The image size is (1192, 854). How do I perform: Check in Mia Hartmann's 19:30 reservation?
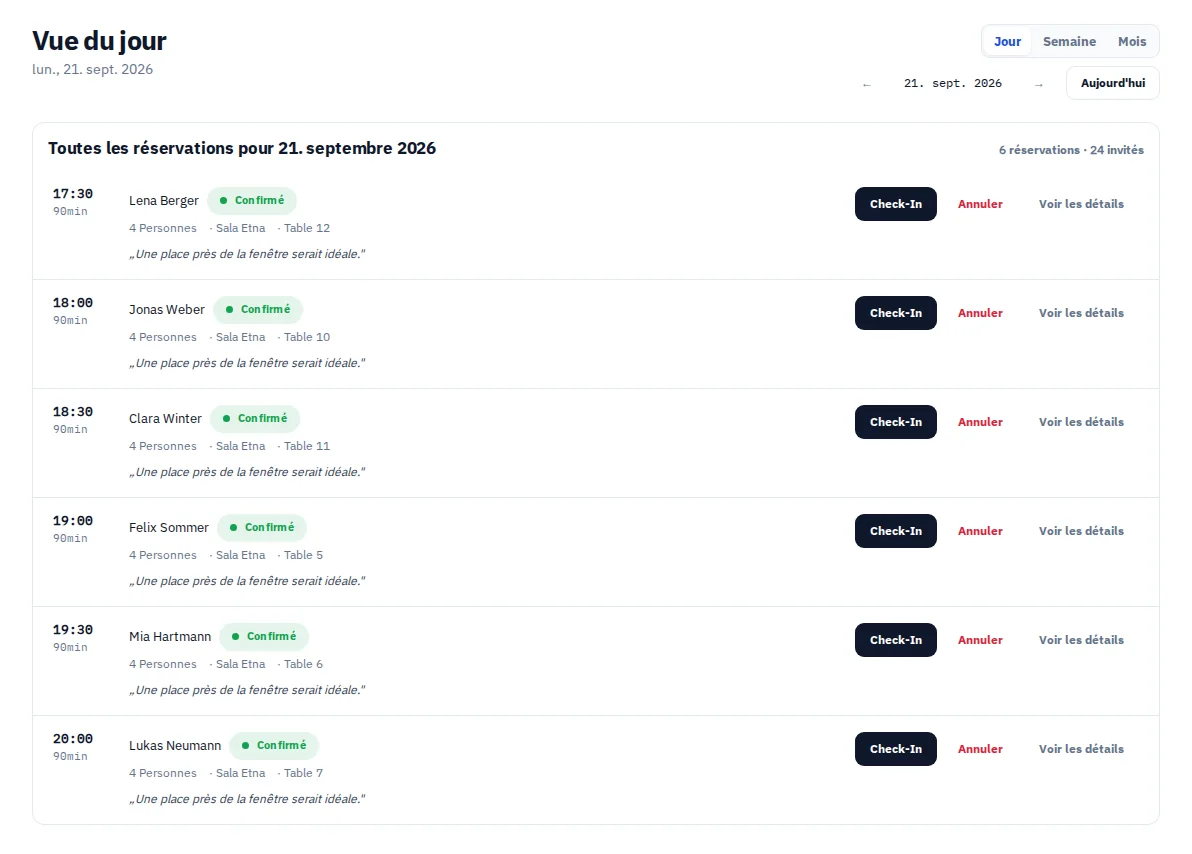click(x=896, y=640)
